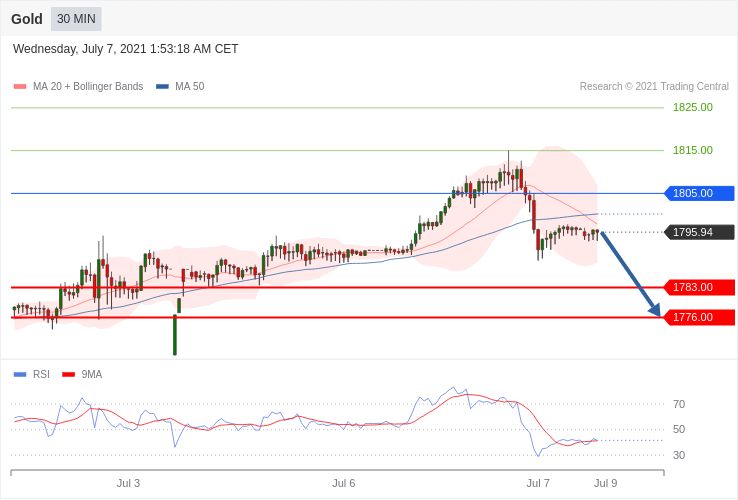Image resolution: width=738 pixels, height=500 pixels.
Task: Select the red 1783.00 support tag
Action: pyautogui.click(x=698, y=287)
